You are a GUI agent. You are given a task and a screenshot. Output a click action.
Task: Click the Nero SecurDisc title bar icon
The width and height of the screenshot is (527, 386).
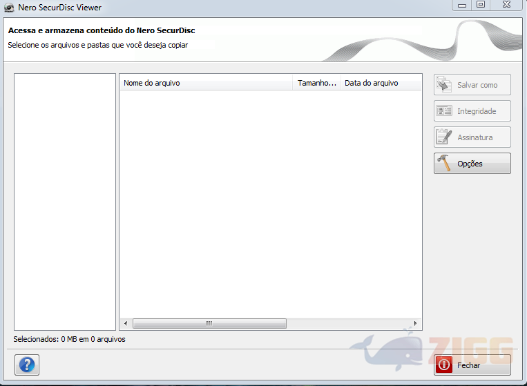coord(9,7)
